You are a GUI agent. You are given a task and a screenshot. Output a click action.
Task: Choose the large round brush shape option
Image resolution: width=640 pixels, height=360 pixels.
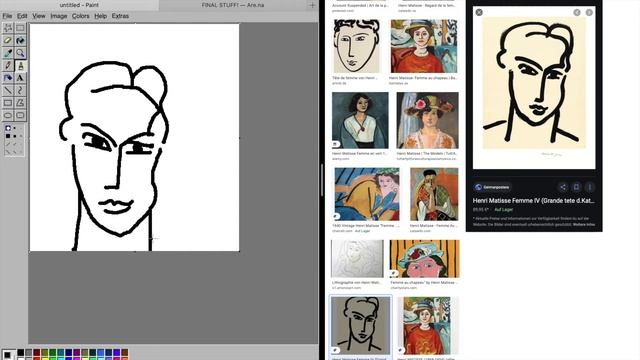click(8, 128)
